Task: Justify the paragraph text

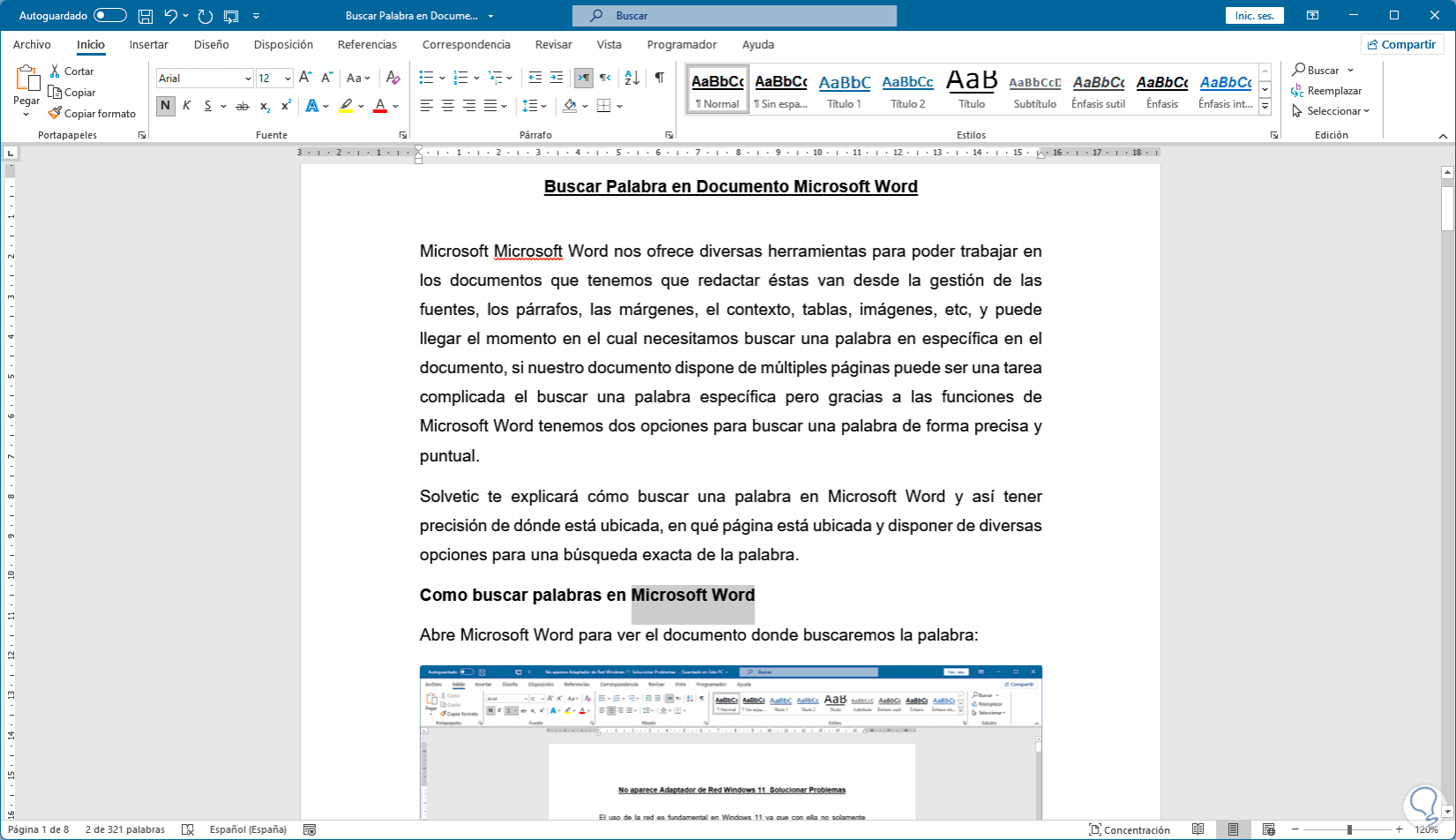Action: pos(491,106)
